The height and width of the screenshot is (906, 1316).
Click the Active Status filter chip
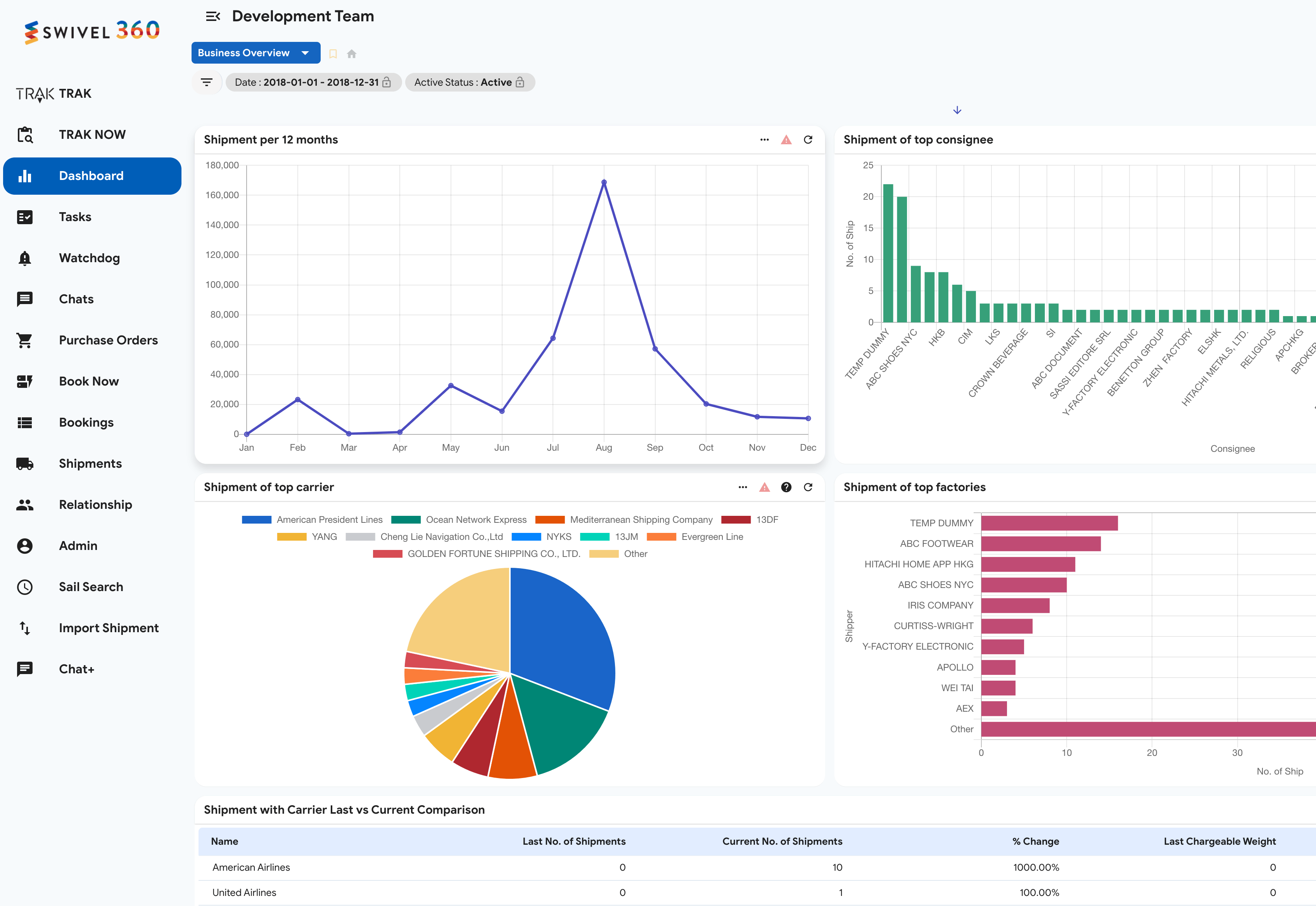[470, 82]
